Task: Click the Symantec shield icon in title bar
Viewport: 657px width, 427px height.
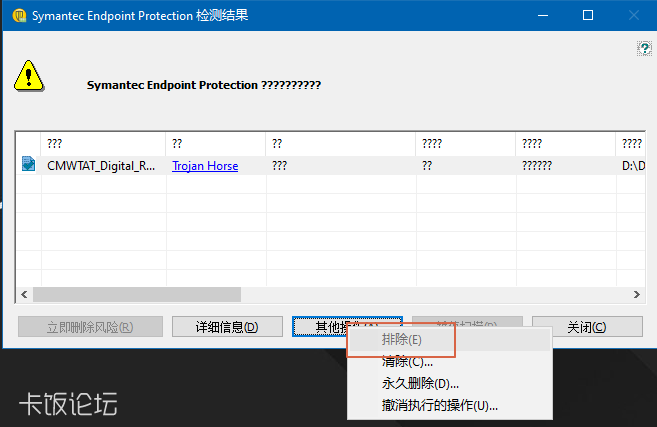Action: click(x=19, y=16)
